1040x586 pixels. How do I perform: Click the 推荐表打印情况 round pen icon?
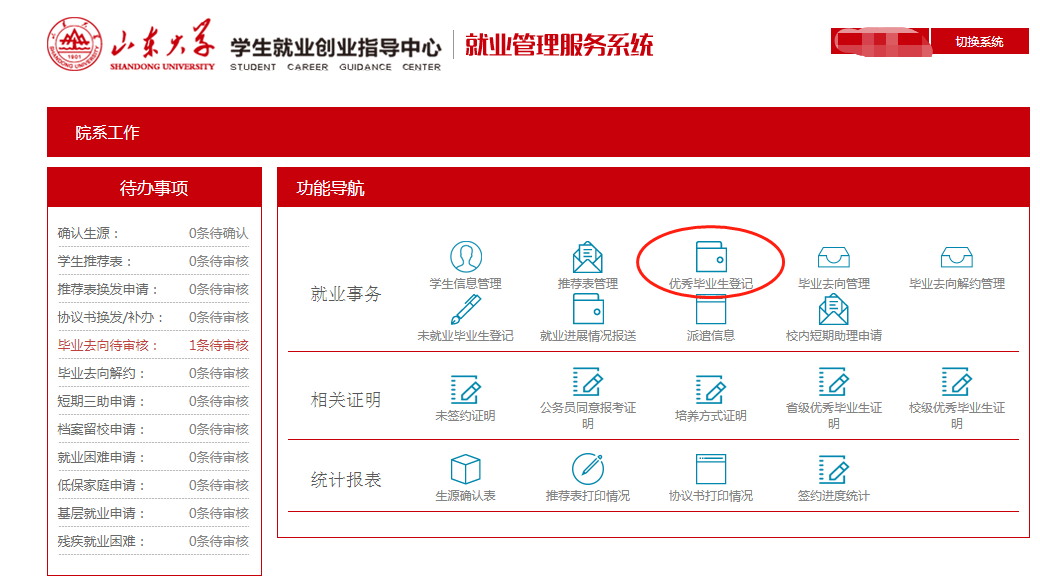(x=588, y=469)
